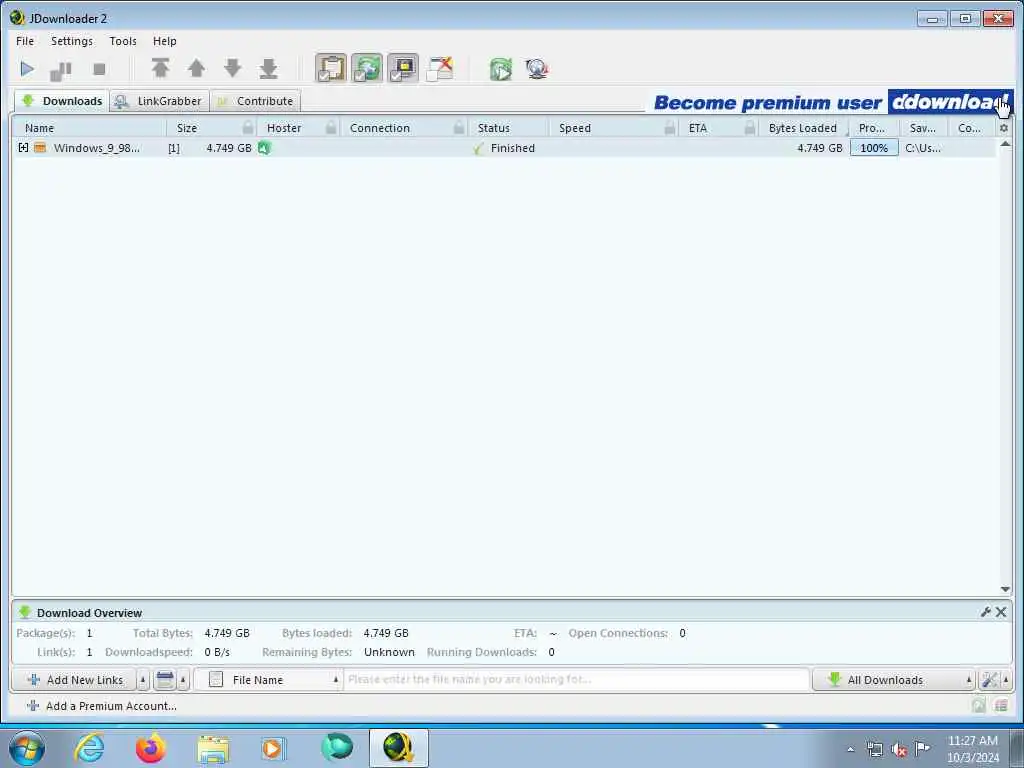The height and width of the screenshot is (768, 1024).
Task: Sort by the Bytes Loaded column header
Action: (x=803, y=128)
